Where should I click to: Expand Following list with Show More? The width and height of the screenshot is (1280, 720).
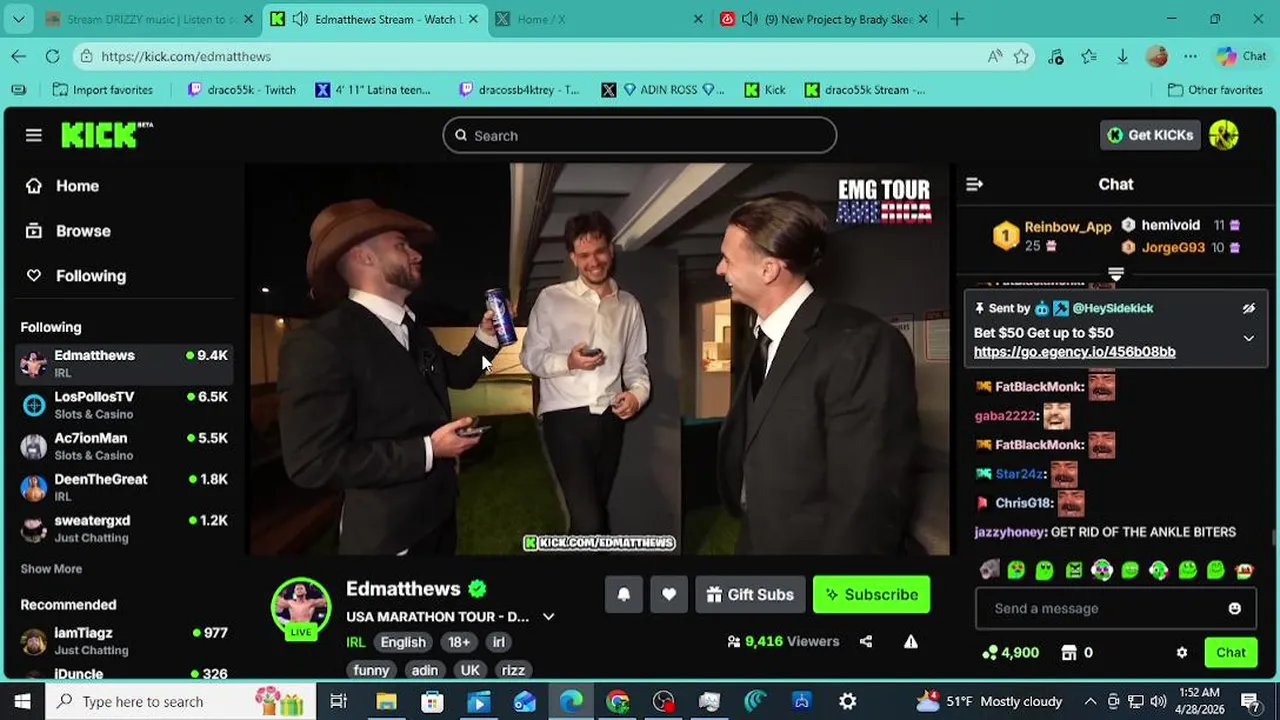click(51, 569)
